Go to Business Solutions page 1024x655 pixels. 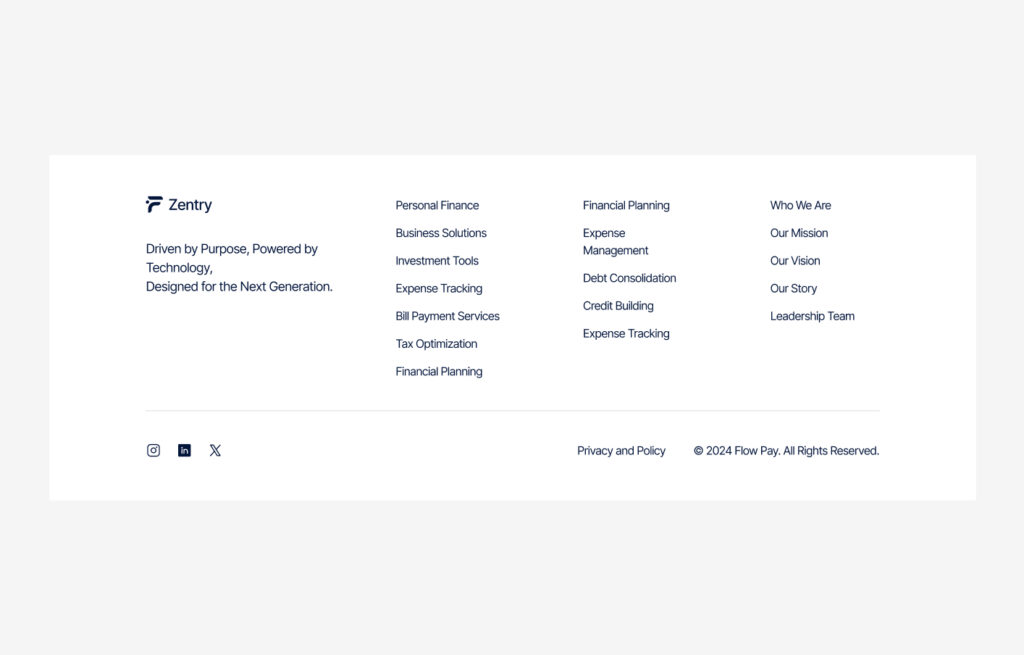pyautogui.click(x=441, y=233)
